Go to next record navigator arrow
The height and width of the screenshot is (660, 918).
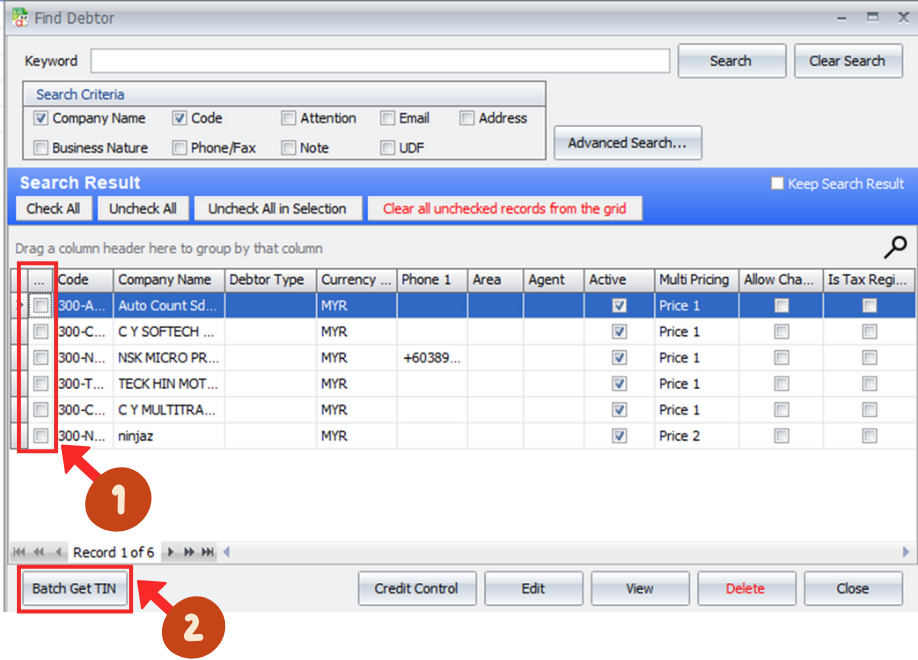pyautogui.click(x=171, y=552)
